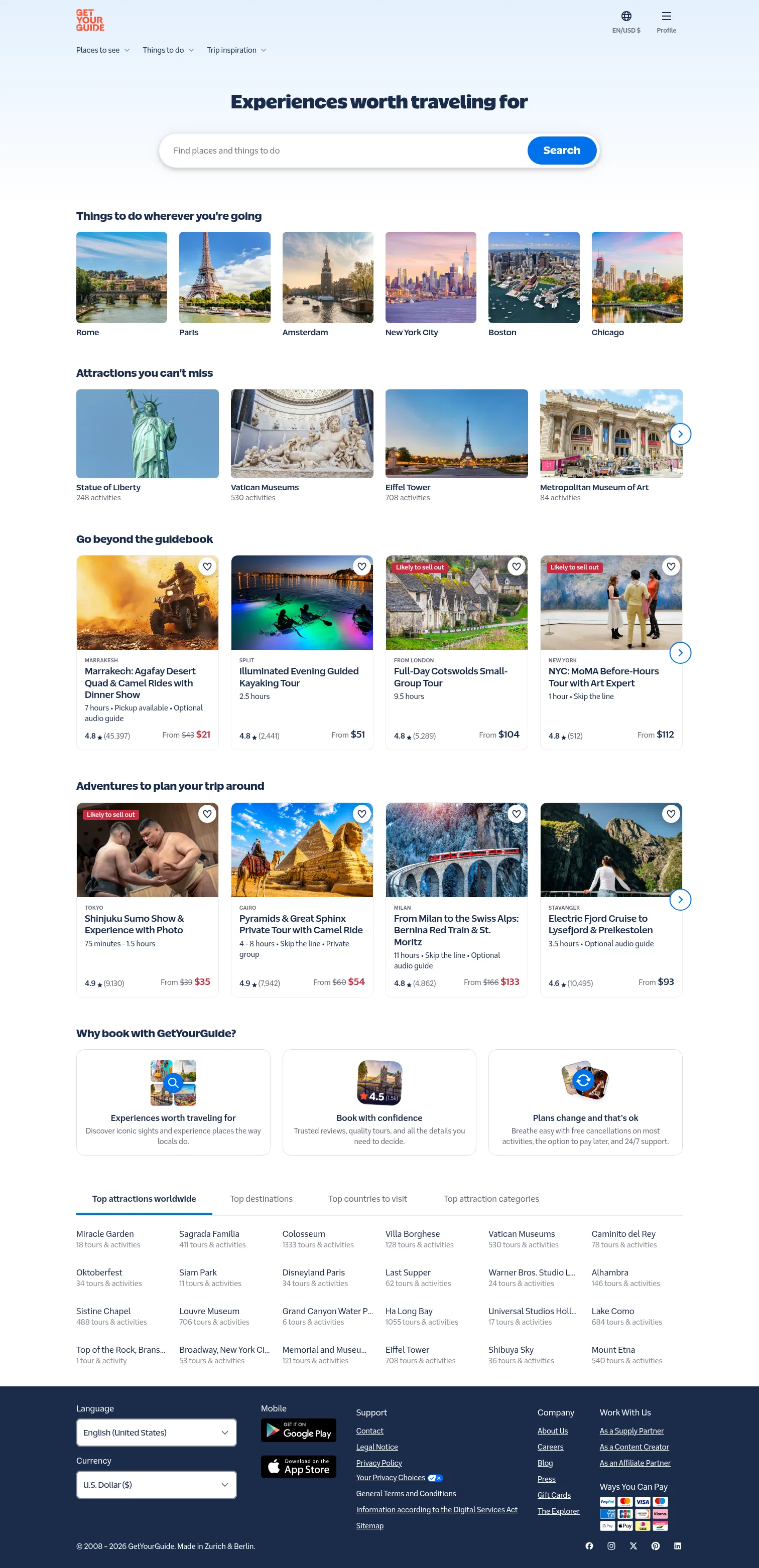Click the GetYourGuide logo
The image size is (759, 1568).
pos(90,20)
